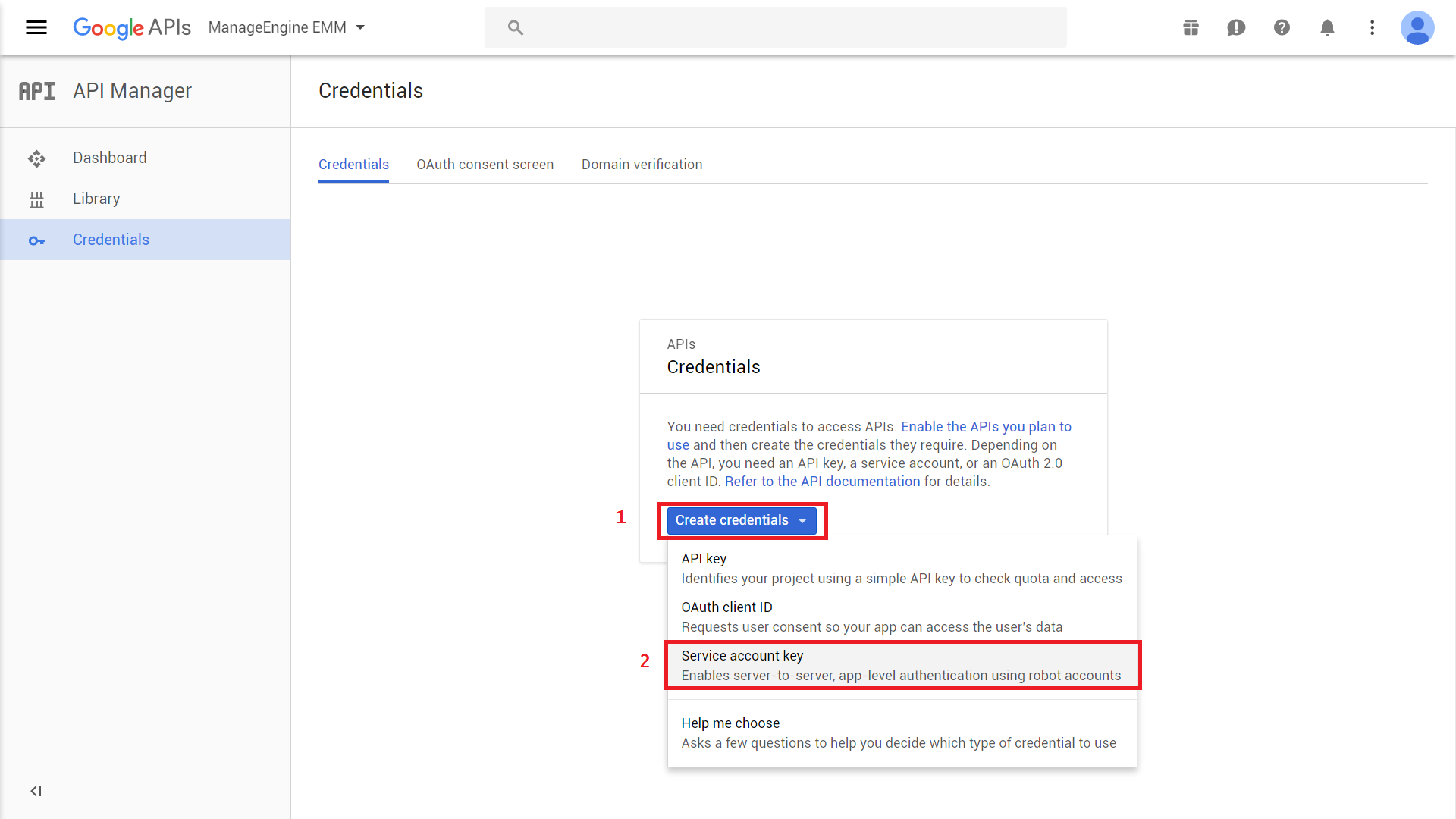Open Refer to the API documentation link
Image resolution: width=1456 pixels, height=819 pixels.
[822, 482]
